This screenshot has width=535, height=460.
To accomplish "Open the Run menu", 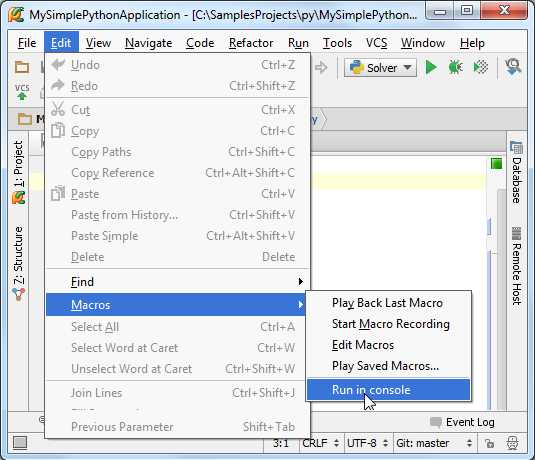I will pos(298,43).
